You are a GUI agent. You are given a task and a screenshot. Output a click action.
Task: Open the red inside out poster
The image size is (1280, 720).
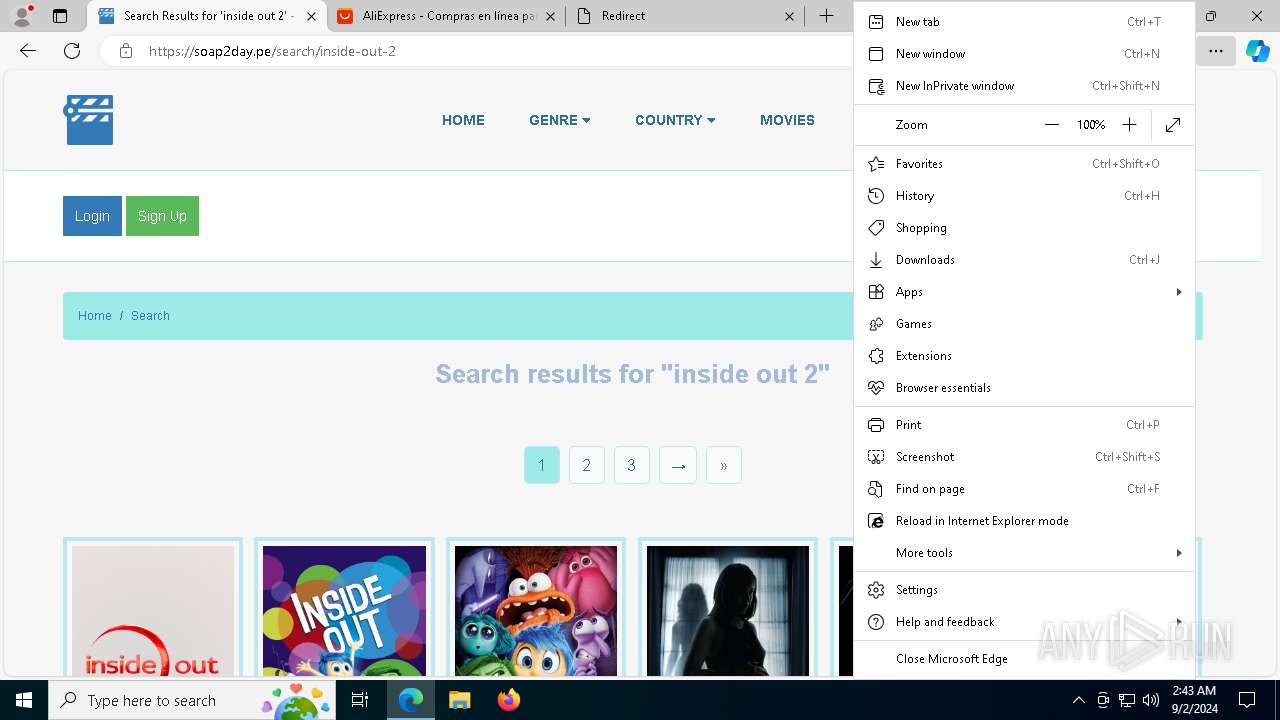click(153, 610)
